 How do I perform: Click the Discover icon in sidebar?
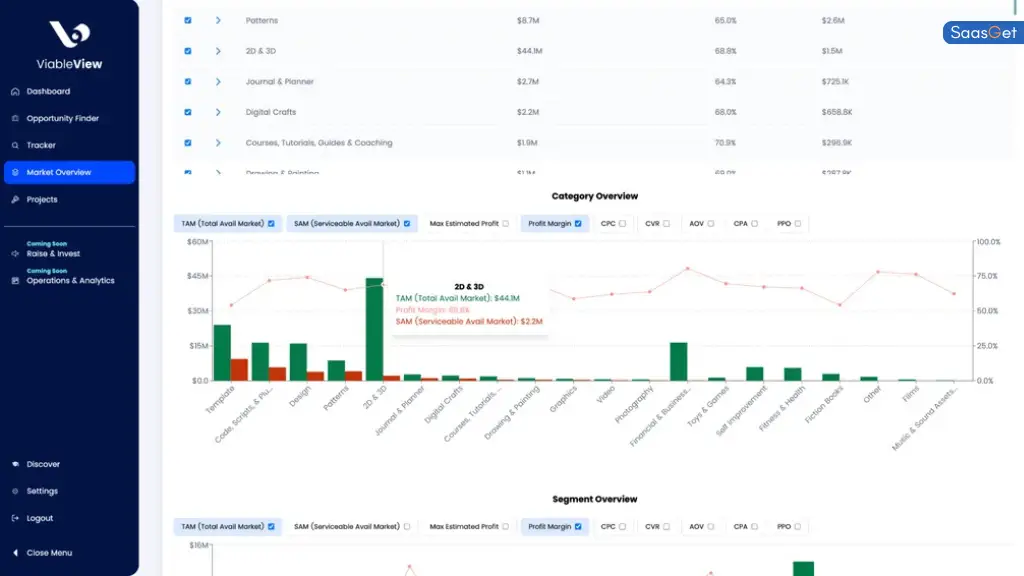[15, 465]
